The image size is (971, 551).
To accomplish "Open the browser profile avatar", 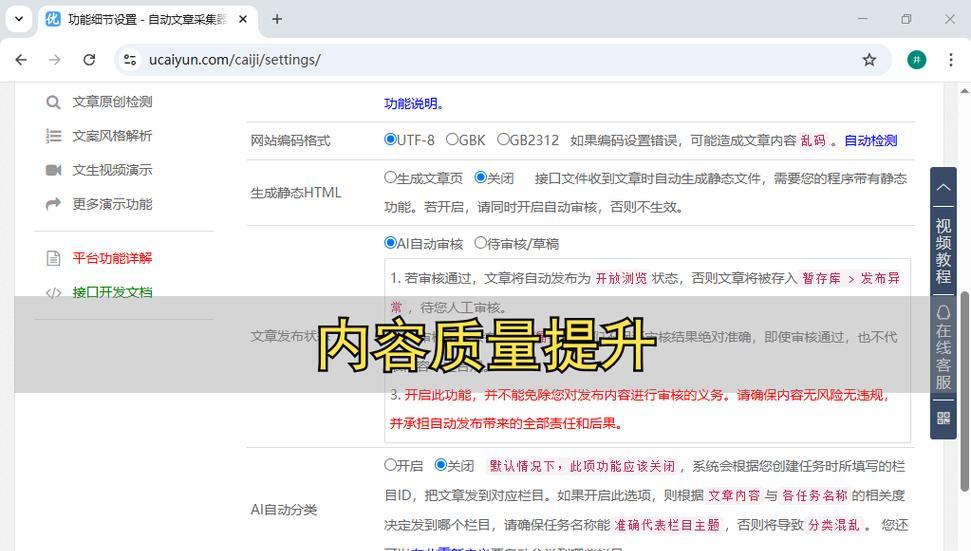I will click(x=917, y=59).
